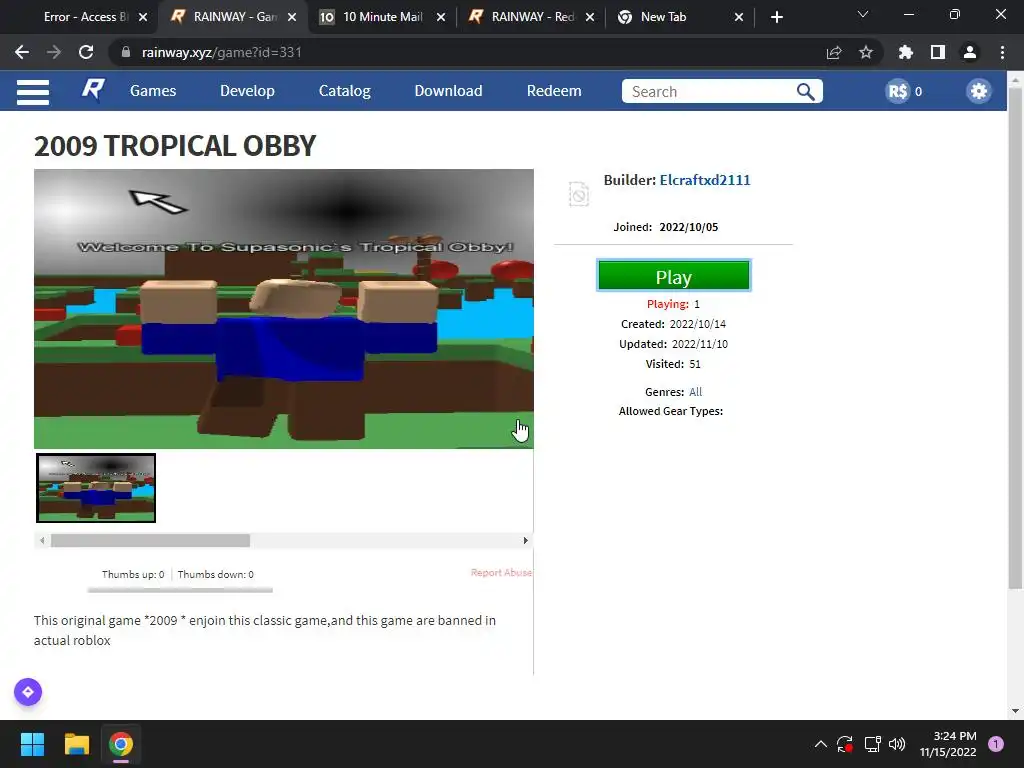Viewport: 1024px width, 768px height.
Task: Close the 10 Minute Mail tab
Action: pos(441,18)
